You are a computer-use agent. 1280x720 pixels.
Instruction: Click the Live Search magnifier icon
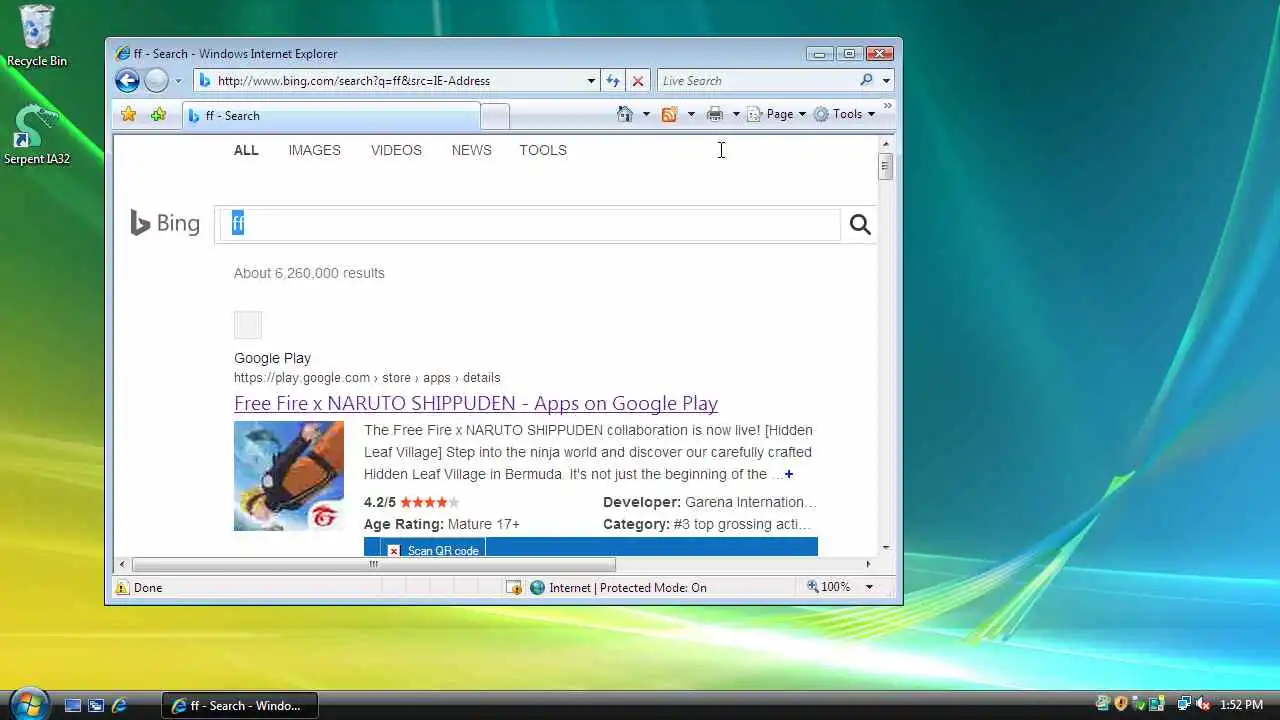[866, 81]
